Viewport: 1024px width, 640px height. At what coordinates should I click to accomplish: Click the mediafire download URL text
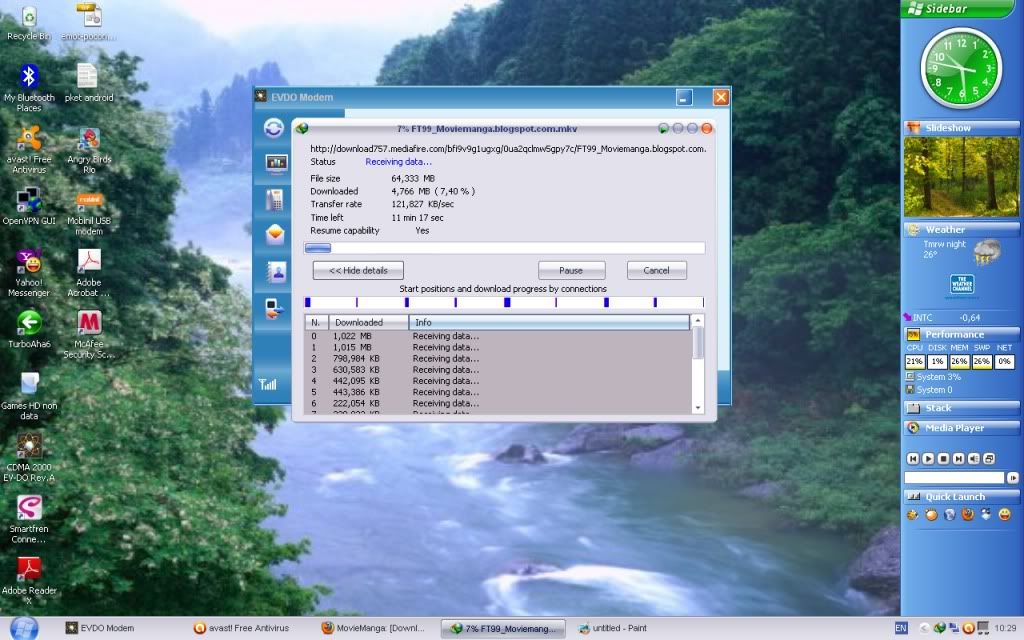click(508, 149)
